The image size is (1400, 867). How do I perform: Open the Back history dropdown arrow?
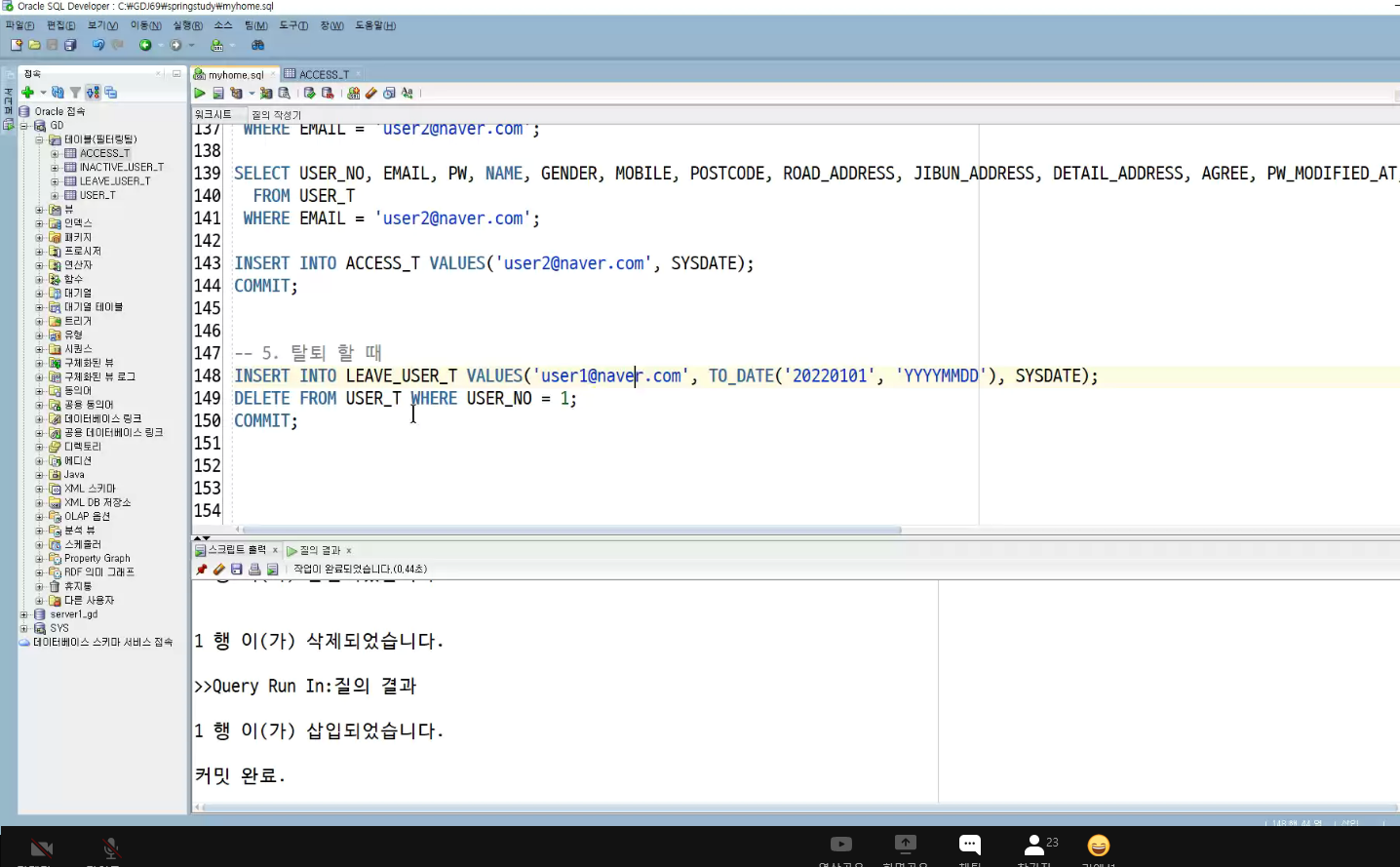tap(160, 45)
